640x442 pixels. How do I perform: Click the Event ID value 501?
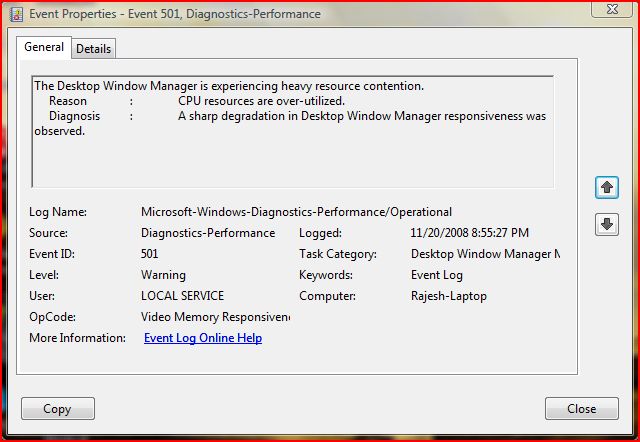coord(150,254)
